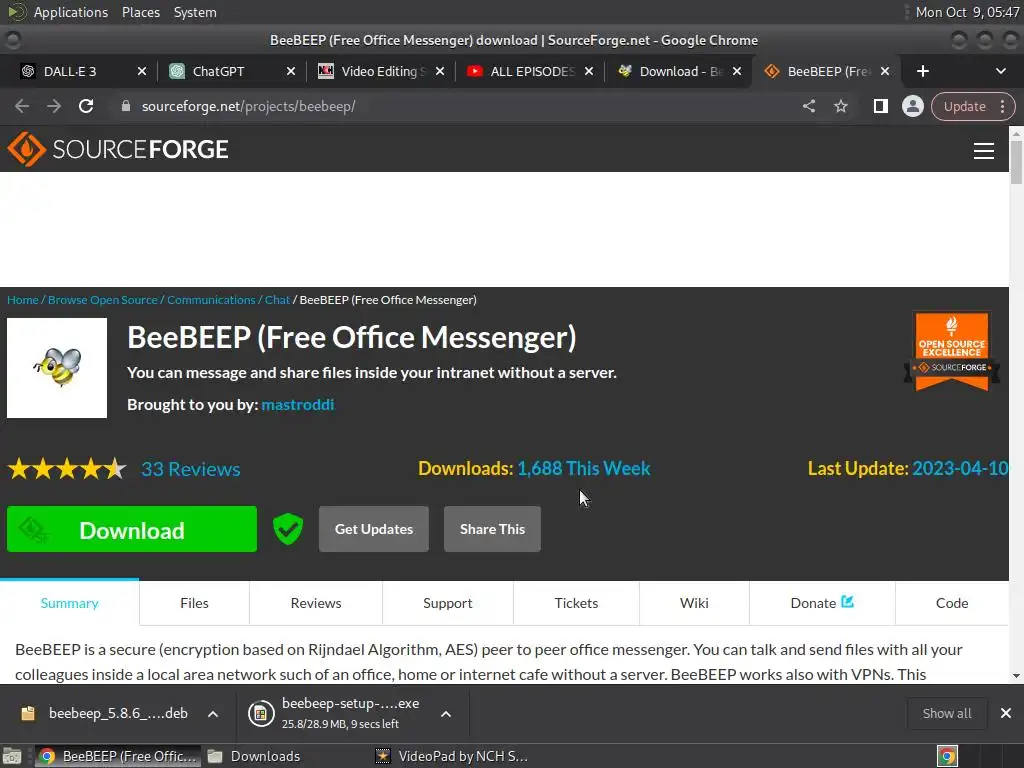Switch to the ALL EPISODES YouTube tab
Viewport: 1024px width, 768px height.
pyautogui.click(x=532, y=71)
